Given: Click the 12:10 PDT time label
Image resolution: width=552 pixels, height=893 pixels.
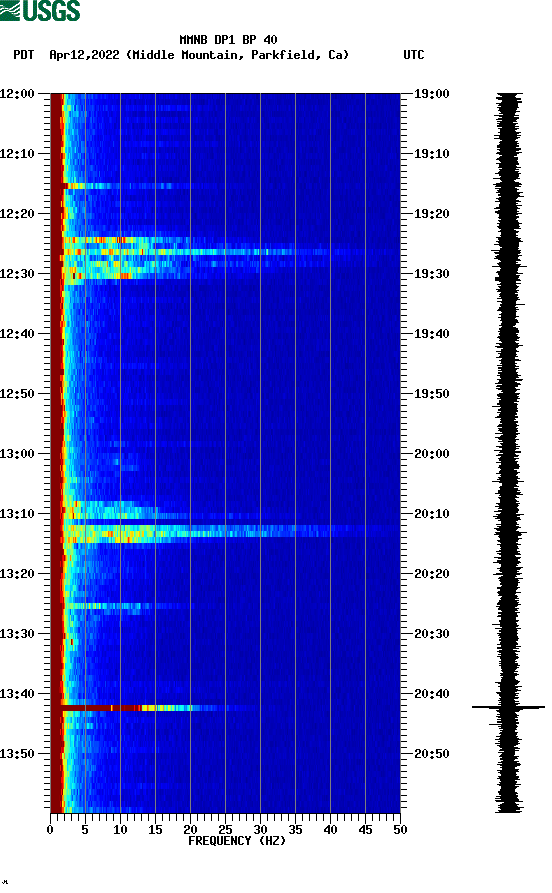Looking at the screenshot, I should 17,154.
